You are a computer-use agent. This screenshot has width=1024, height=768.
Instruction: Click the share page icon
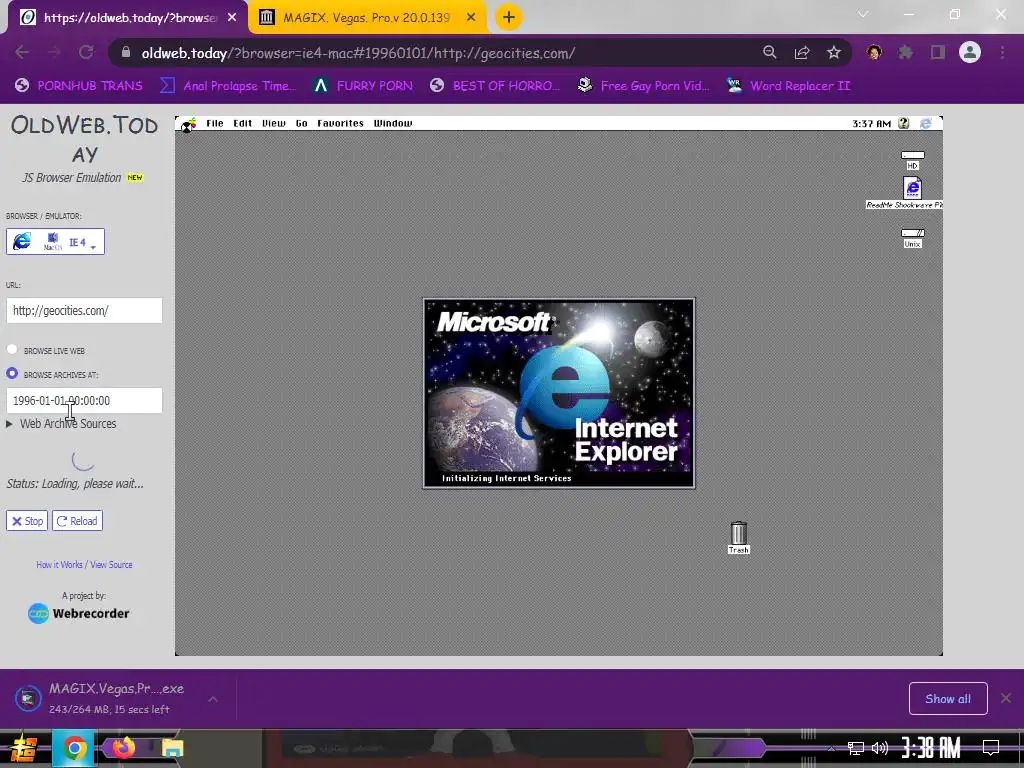(802, 52)
